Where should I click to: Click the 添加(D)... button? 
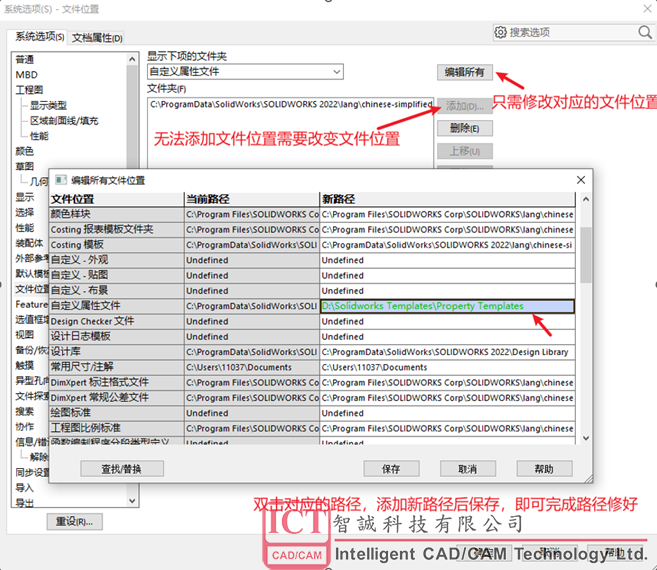click(465, 106)
